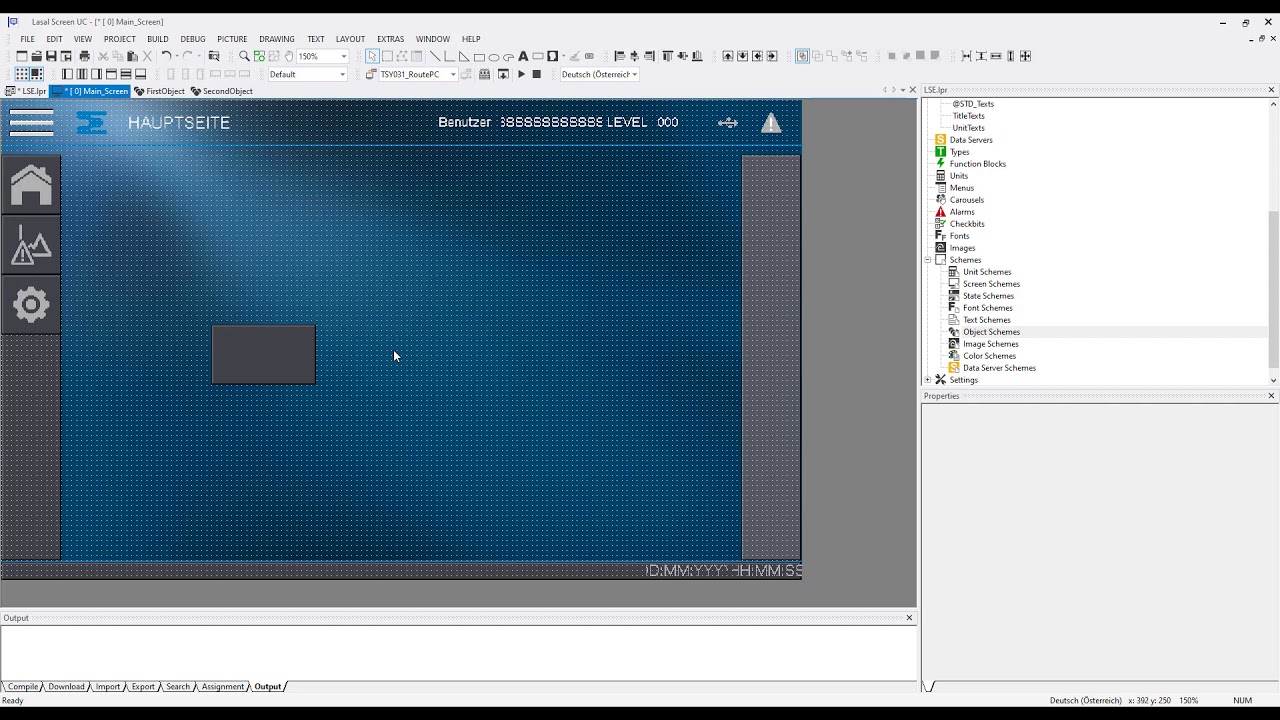
Task: Select the line drawing tool
Action: 435,56
